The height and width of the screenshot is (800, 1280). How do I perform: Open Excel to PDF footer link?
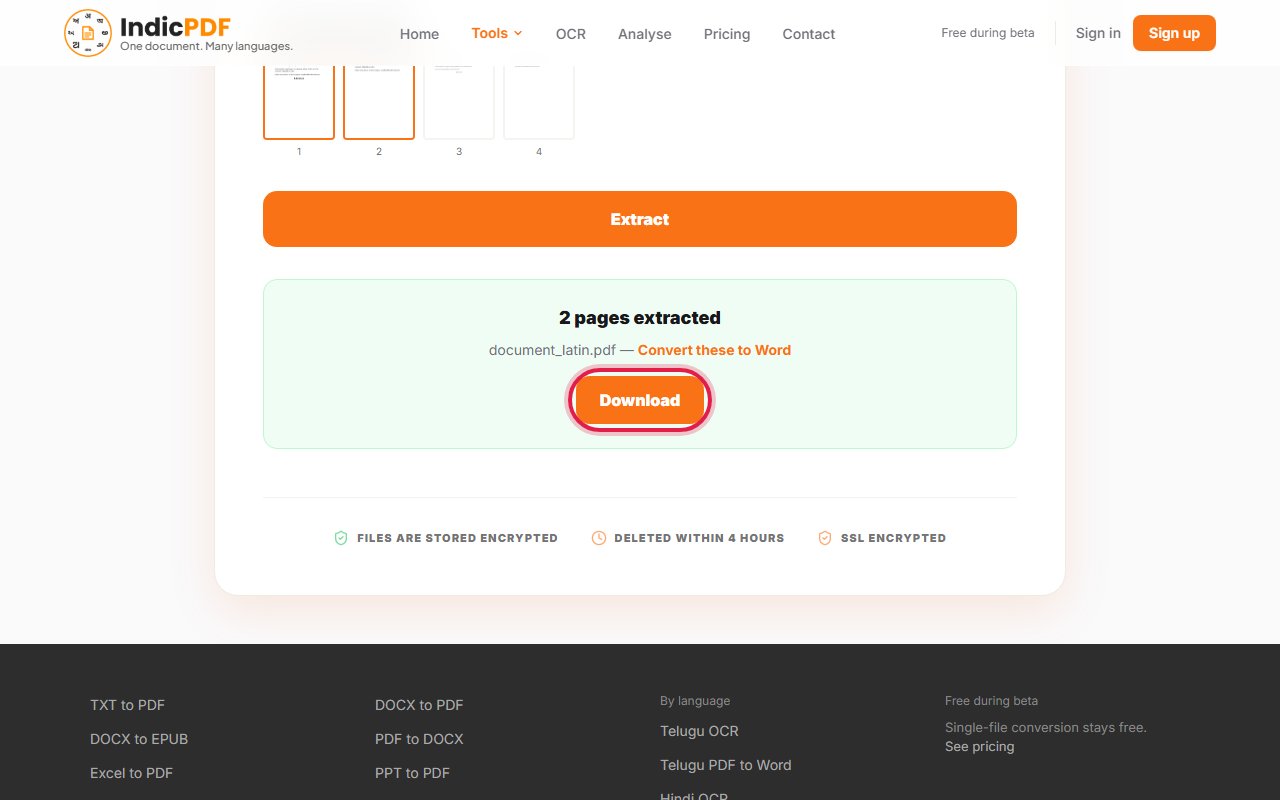coord(131,773)
